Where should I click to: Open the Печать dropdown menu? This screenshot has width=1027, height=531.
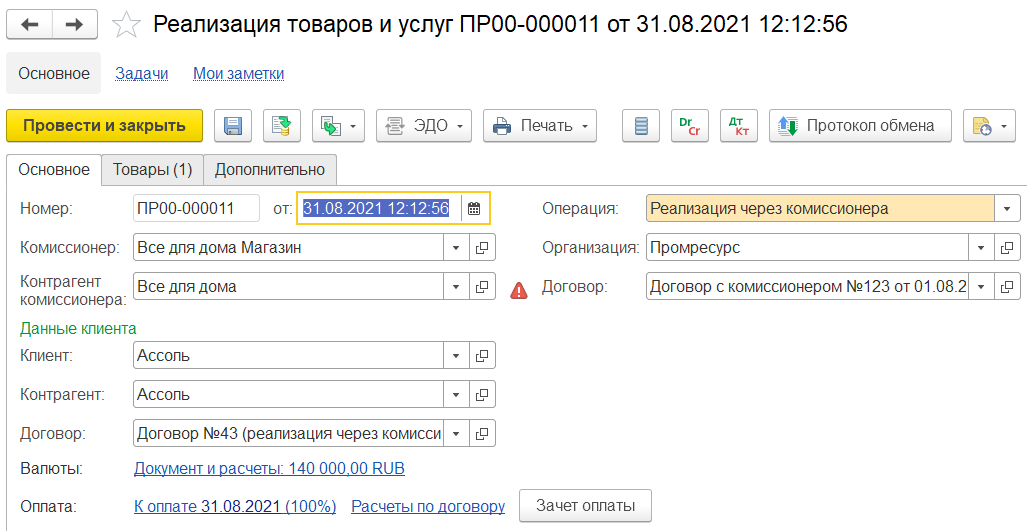tap(540, 126)
